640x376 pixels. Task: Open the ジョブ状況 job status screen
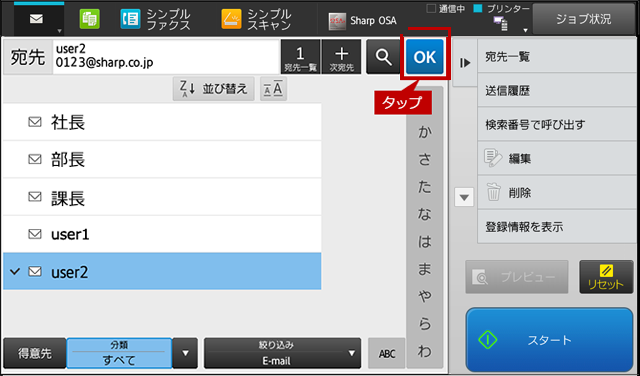click(584, 19)
